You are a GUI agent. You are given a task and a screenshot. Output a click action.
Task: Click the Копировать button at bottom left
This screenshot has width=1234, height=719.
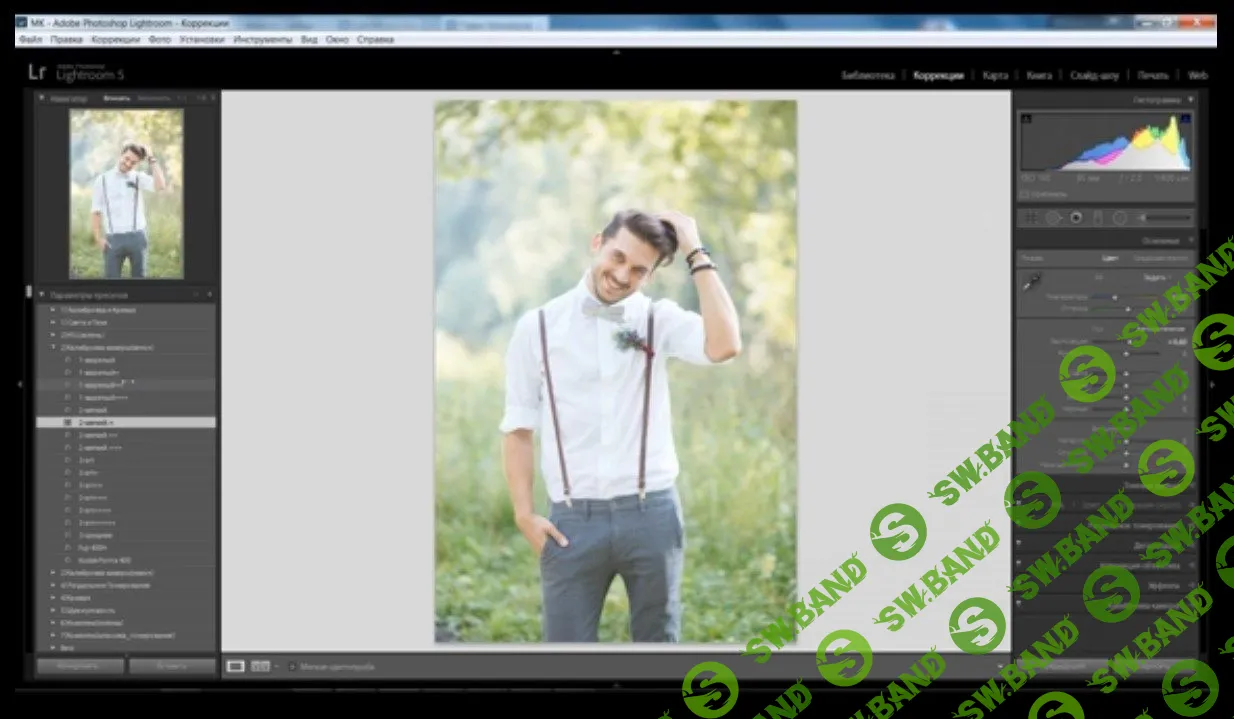80,665
